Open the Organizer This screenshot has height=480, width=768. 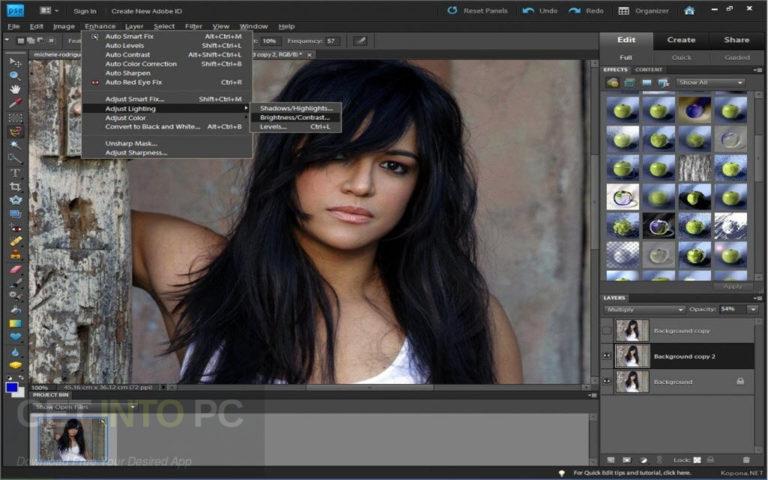click(x=643, y=10)
